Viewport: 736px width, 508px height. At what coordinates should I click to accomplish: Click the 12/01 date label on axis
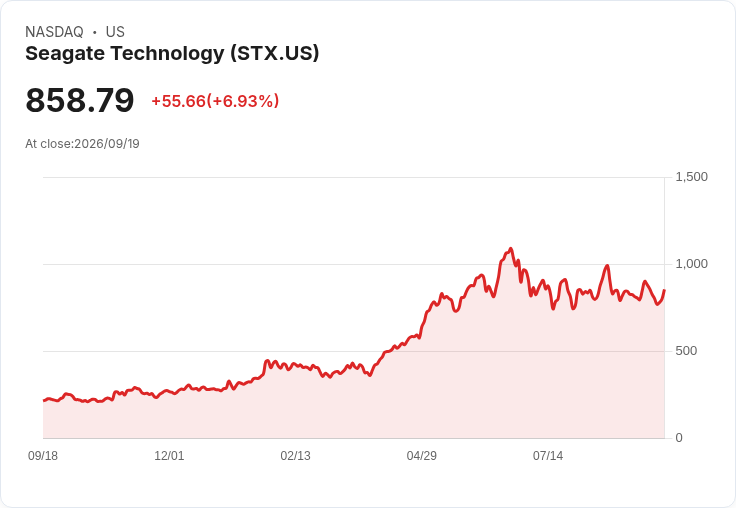click(x=169, y=456)
